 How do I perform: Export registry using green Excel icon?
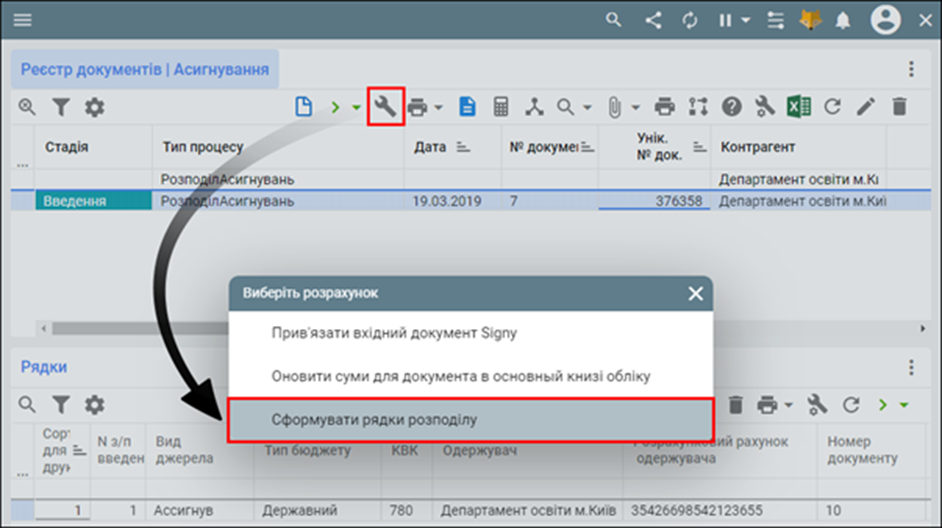tap(798, 107)
